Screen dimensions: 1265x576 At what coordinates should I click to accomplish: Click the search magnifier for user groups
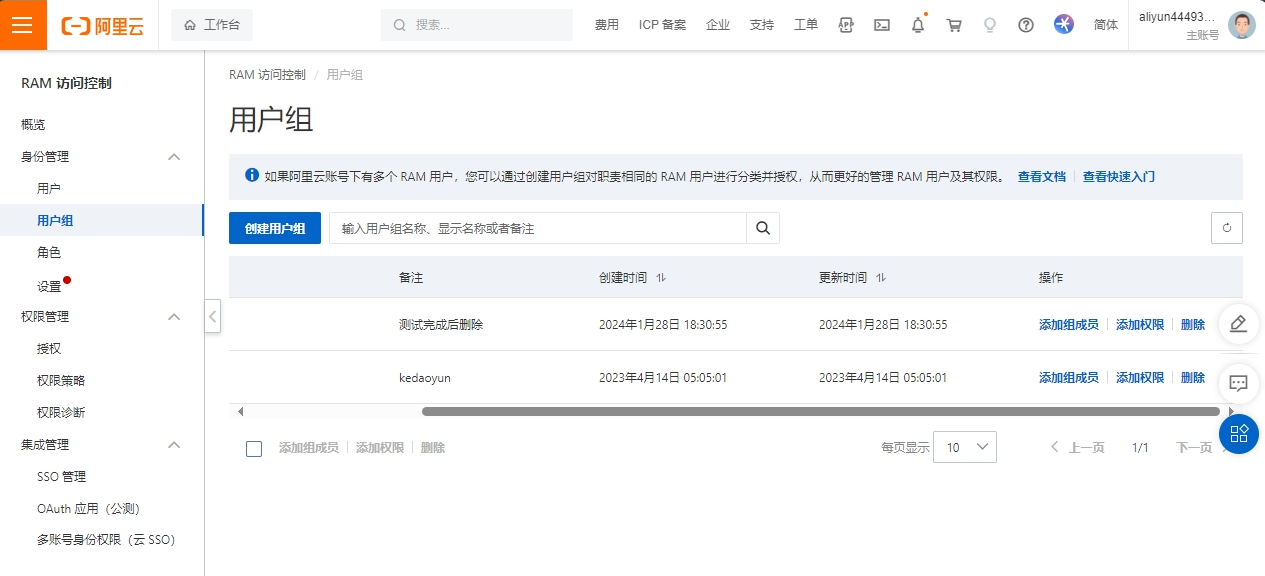pyautogui.click(x=763, y=228)
